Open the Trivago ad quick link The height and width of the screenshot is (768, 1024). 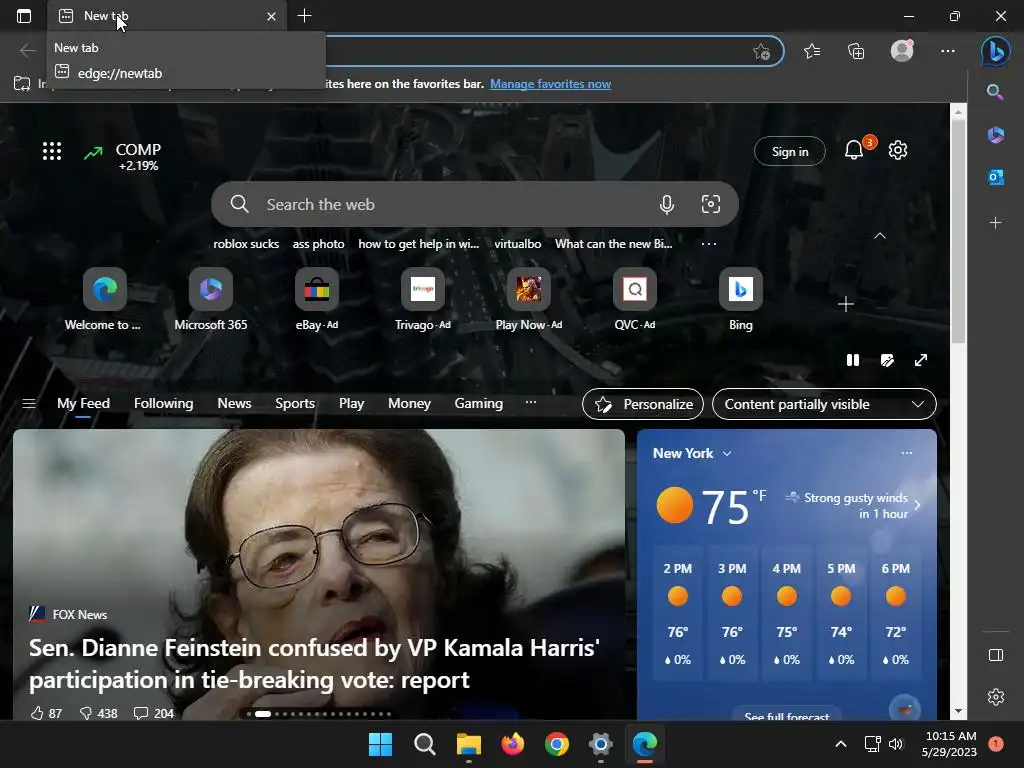click(x=423, y=300)
